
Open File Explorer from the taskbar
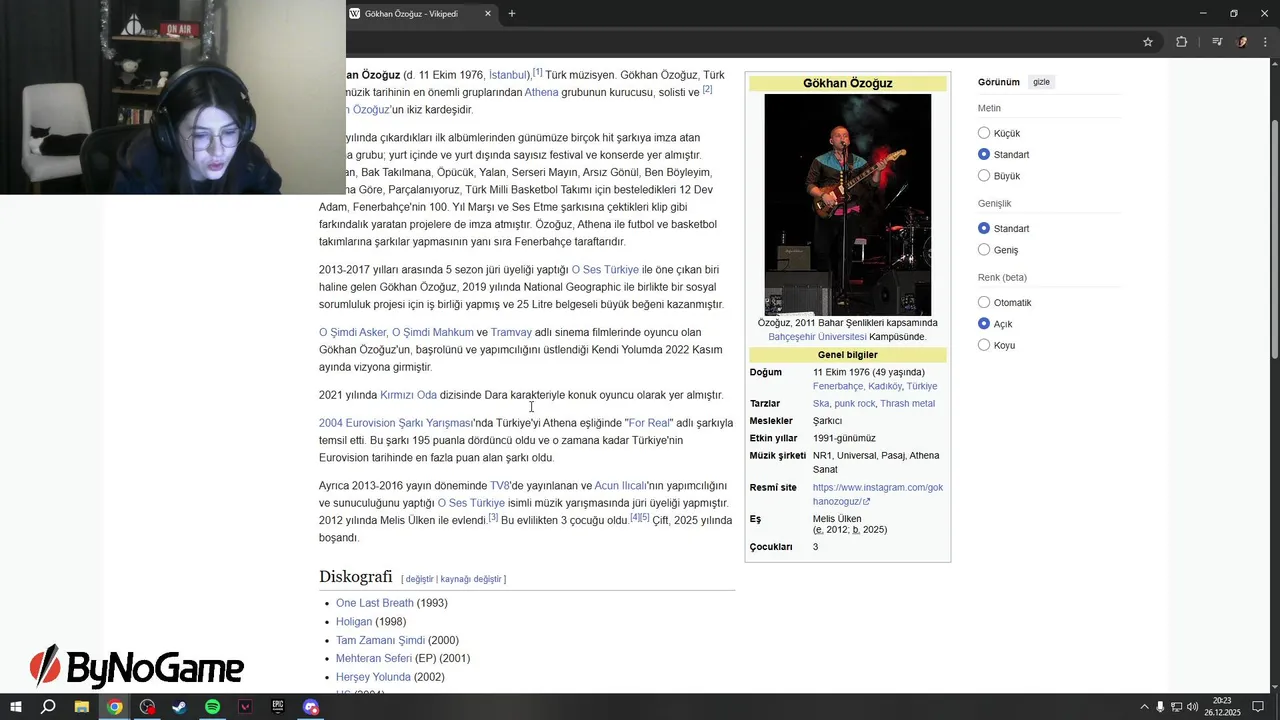pyautogui.click(x=82, y=707)
